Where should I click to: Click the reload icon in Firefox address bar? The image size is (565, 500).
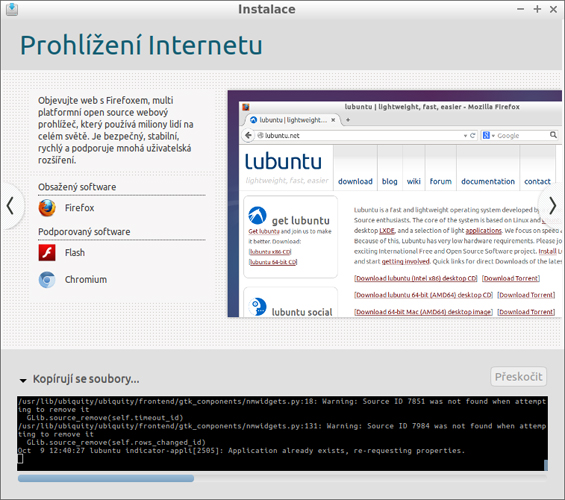[x=472, y=135]
